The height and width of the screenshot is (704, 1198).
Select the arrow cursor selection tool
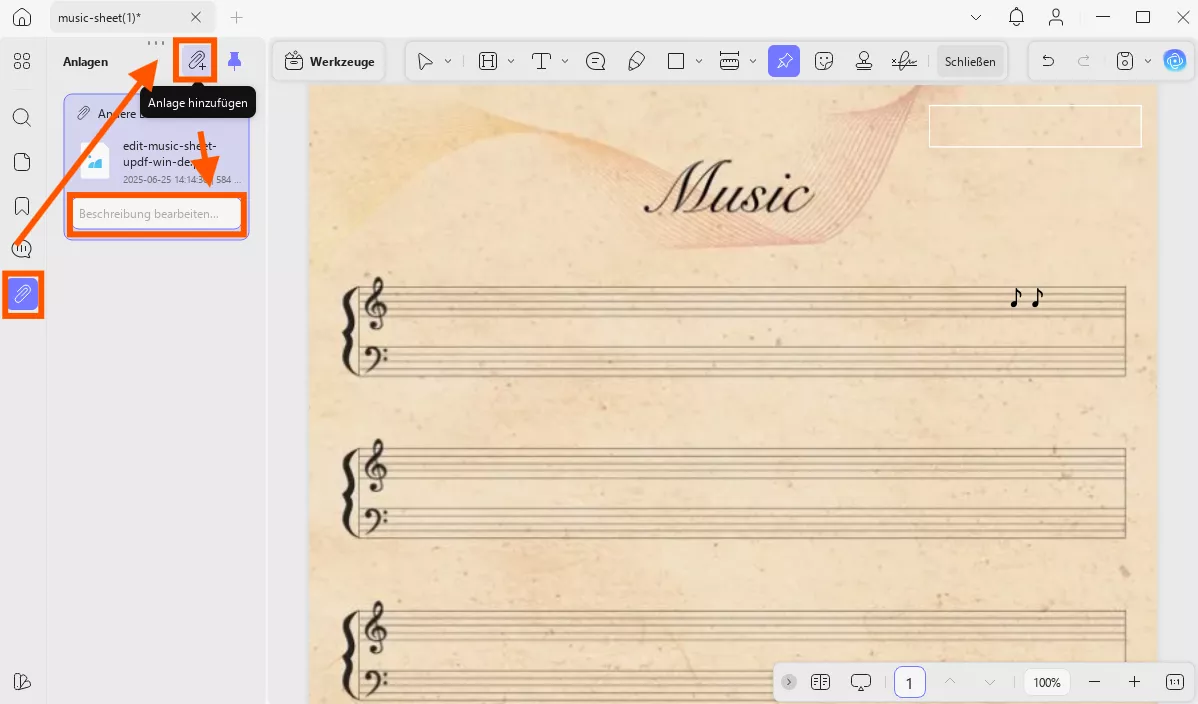pos(425,61)
